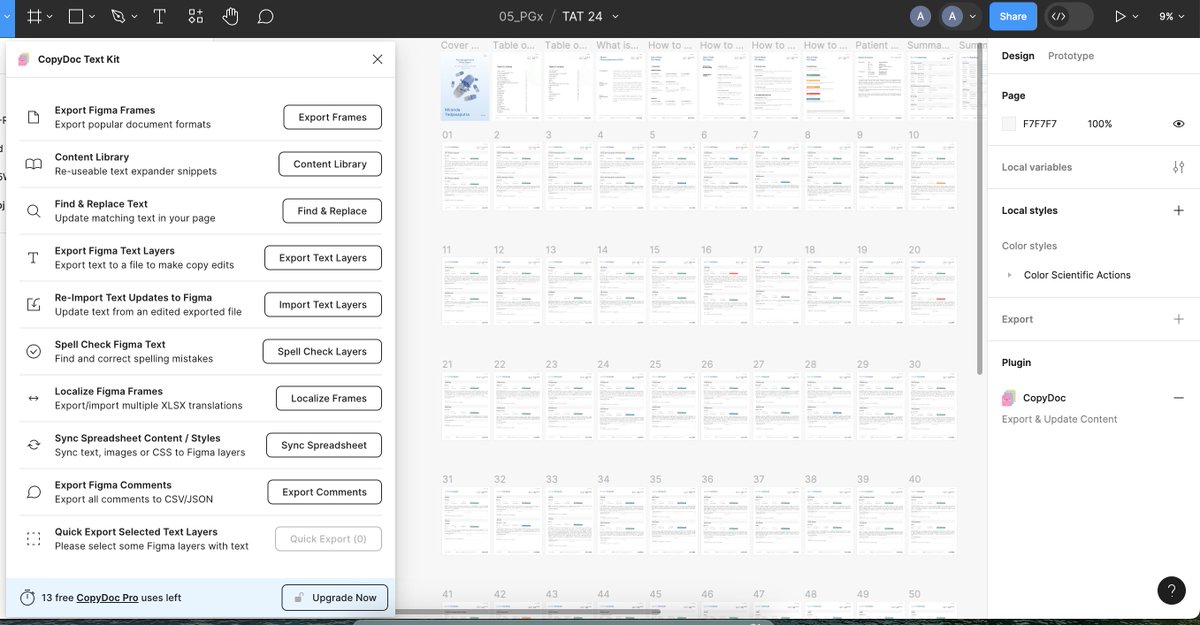The width and height of the screenshot is (1200, 625).
Task: Open the present options dropdown arrow
Action: click(1135, 17)
